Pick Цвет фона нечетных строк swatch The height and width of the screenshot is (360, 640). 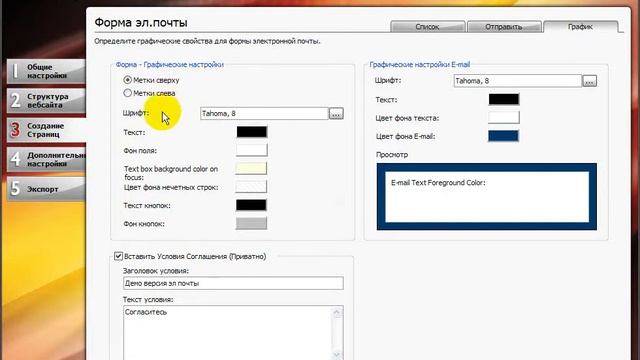pyautogui.click(x=251, y=187)
